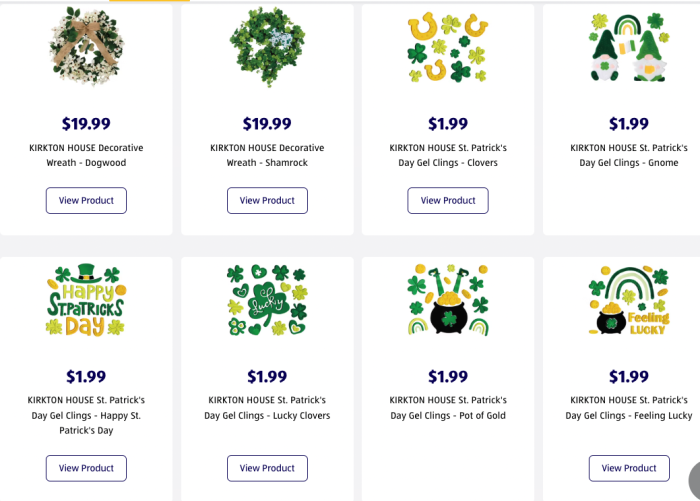View Product for Dogwood decorative wreath
The image size is (700, 501).
click(86, 200)
